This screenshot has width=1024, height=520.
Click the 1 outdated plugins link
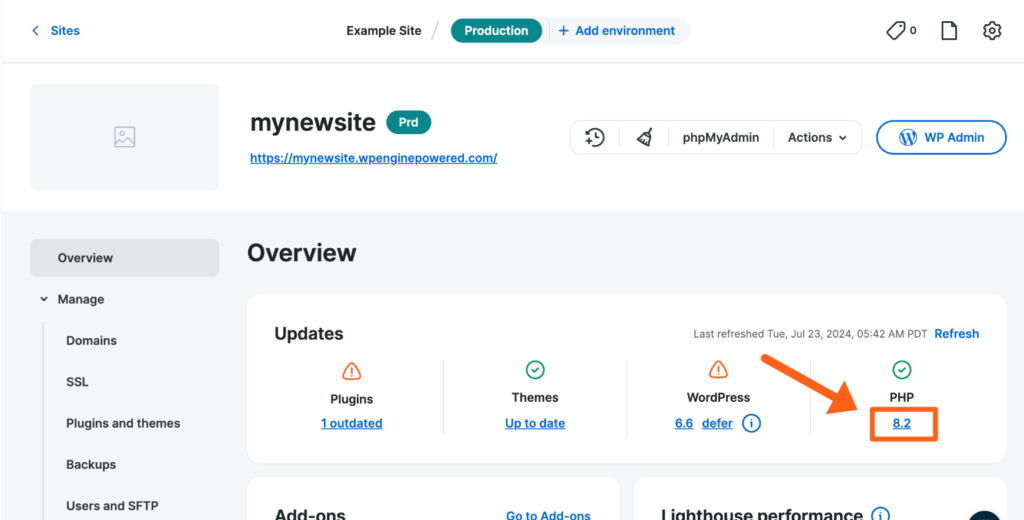coord(351,423)
